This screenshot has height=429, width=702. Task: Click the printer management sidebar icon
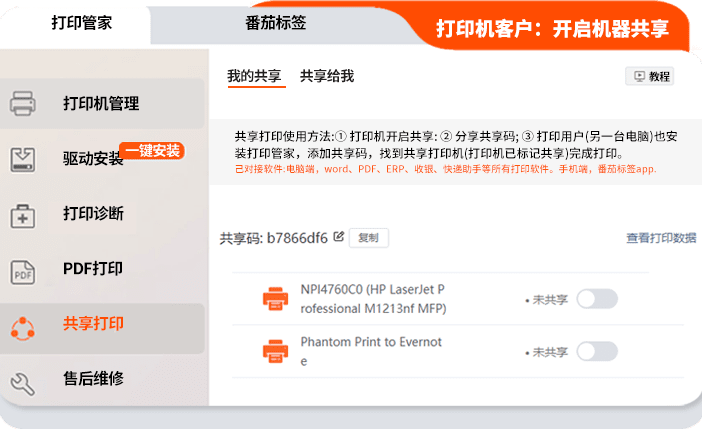(23, 104)
